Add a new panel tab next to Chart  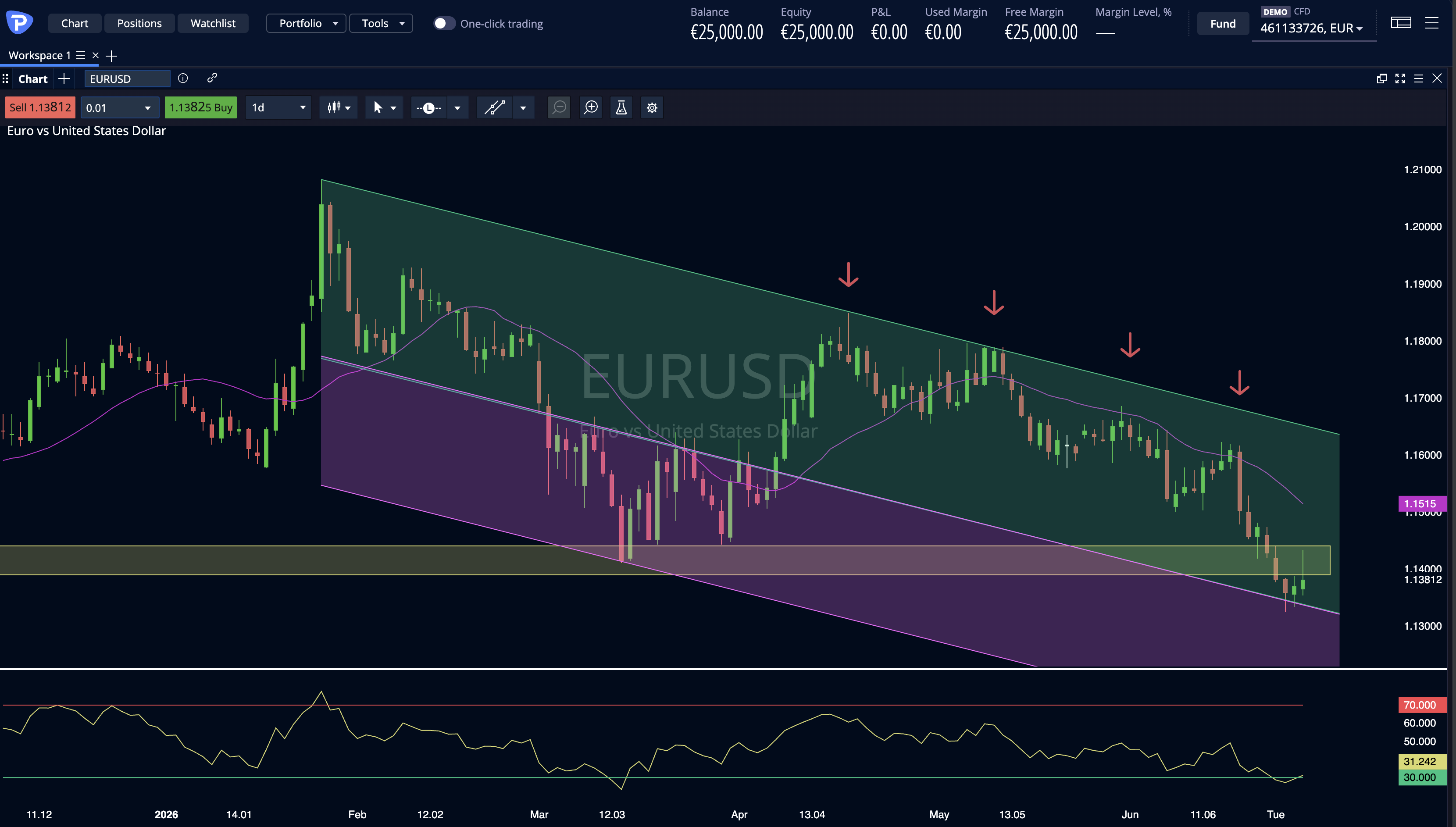click(64, 78)
